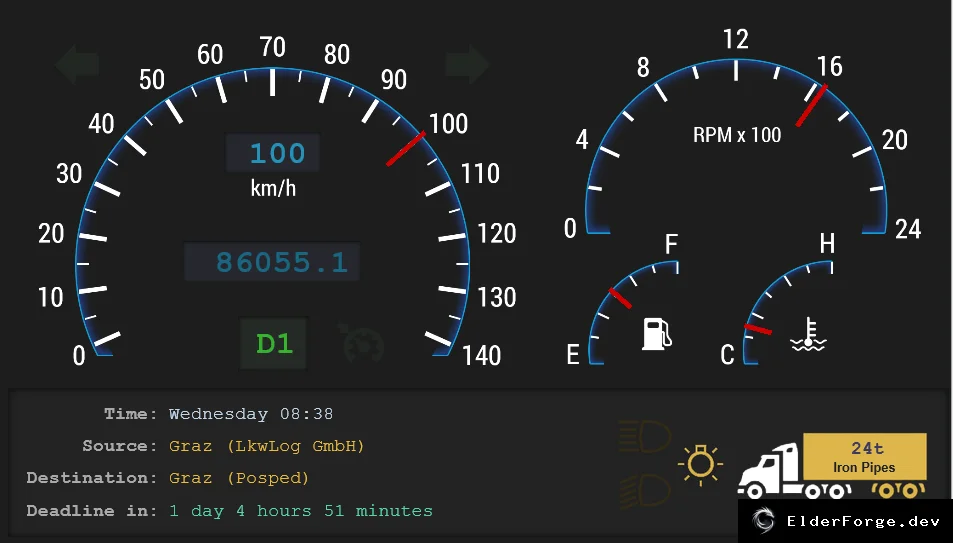Click the ElderForge.dev watermark

pos(845,521)
